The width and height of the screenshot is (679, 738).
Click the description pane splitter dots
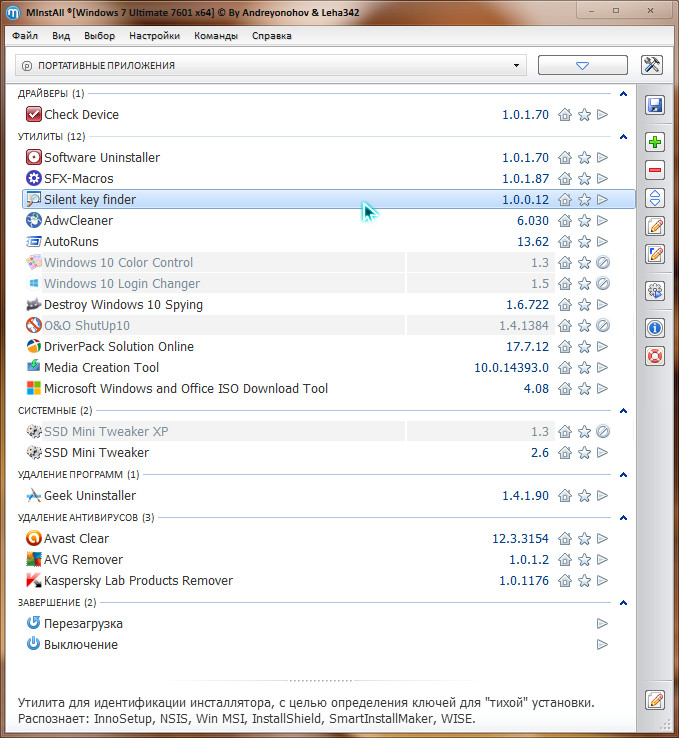tap(320, 681)
